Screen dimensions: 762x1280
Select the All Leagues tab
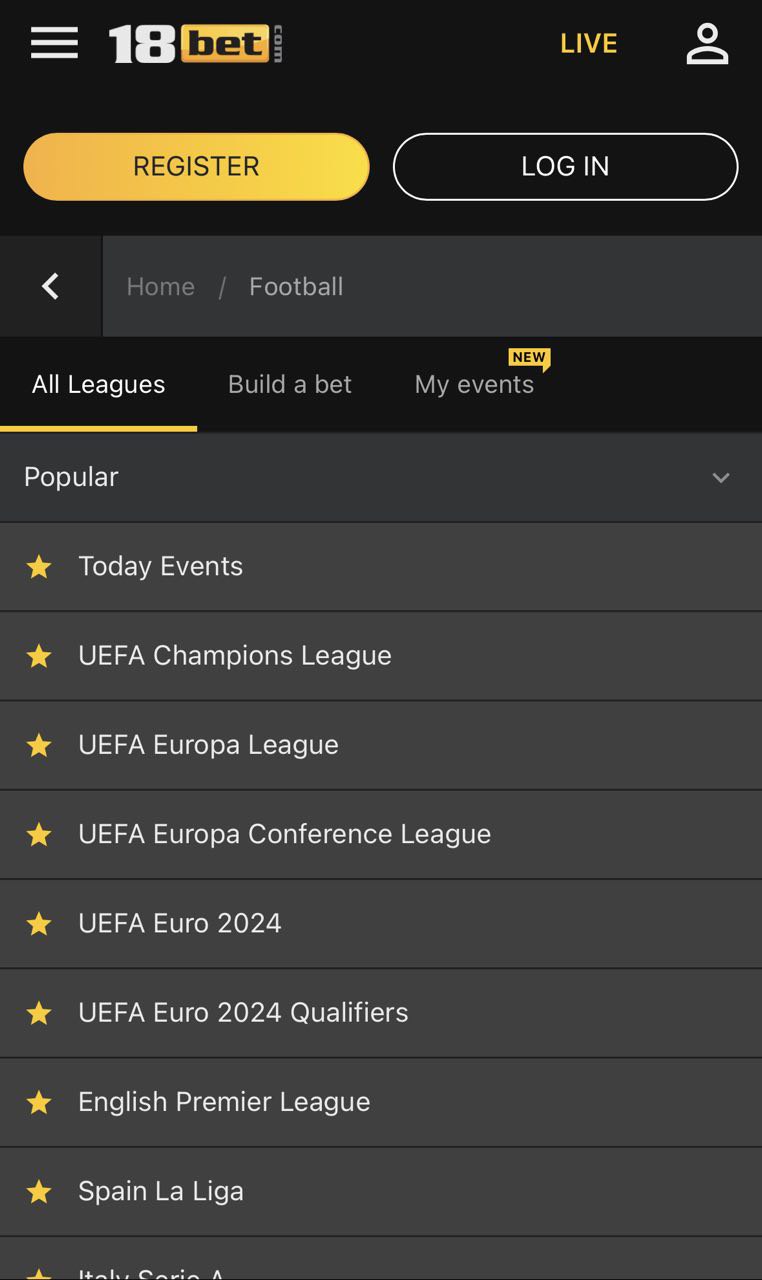point(98,385)
